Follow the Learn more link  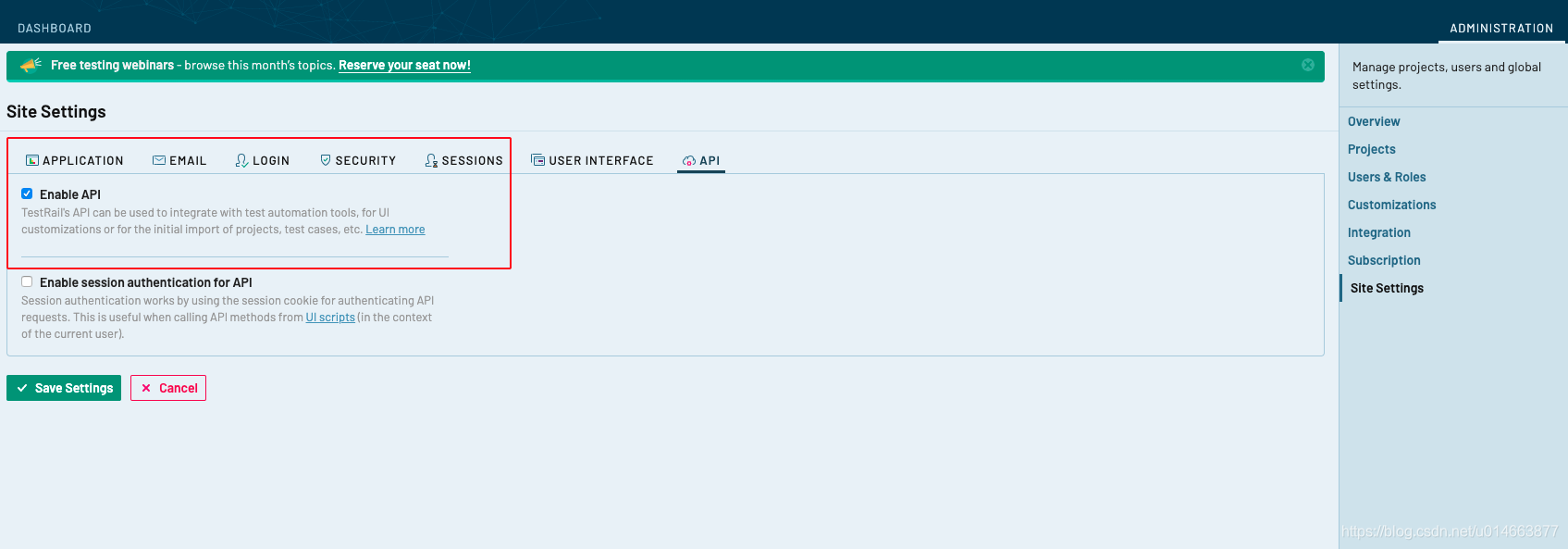coord(395,230)
